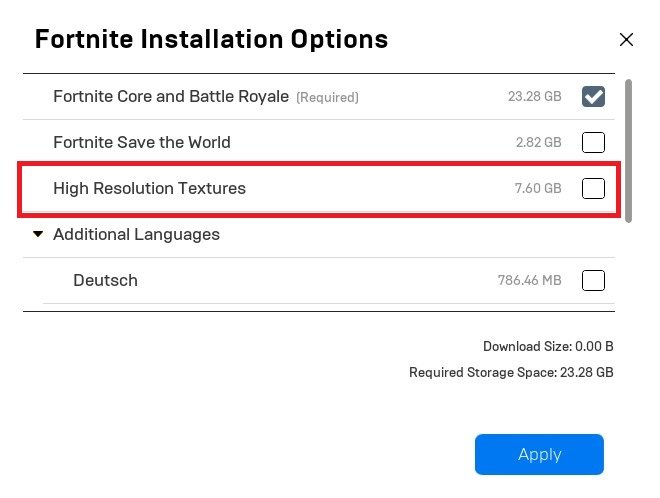Tick the High Resolution Textures checkbox
The image size is (660, 498).
coord(593,188)
